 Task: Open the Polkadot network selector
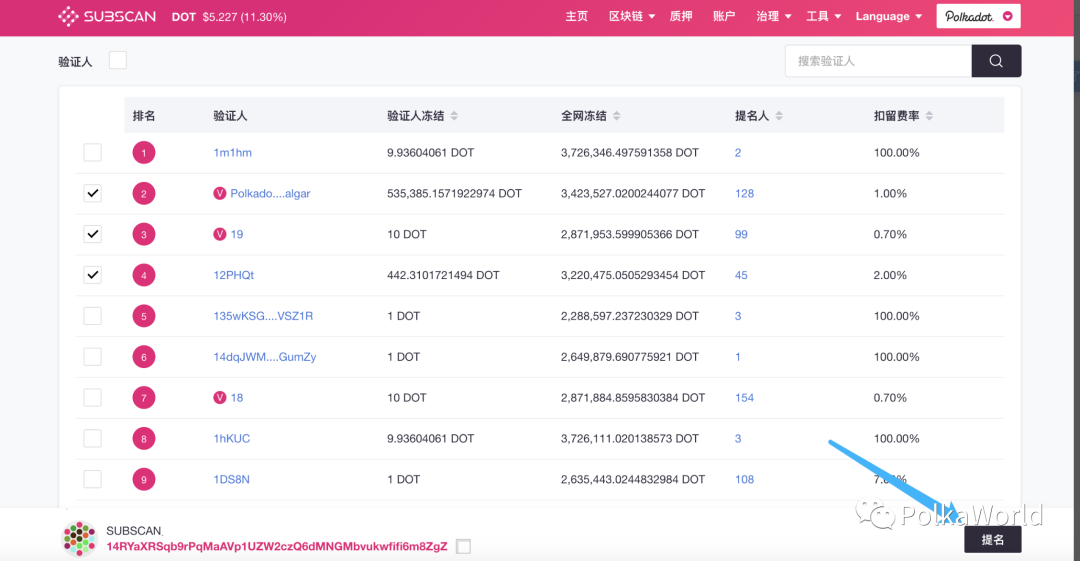[x=978, y=16]
